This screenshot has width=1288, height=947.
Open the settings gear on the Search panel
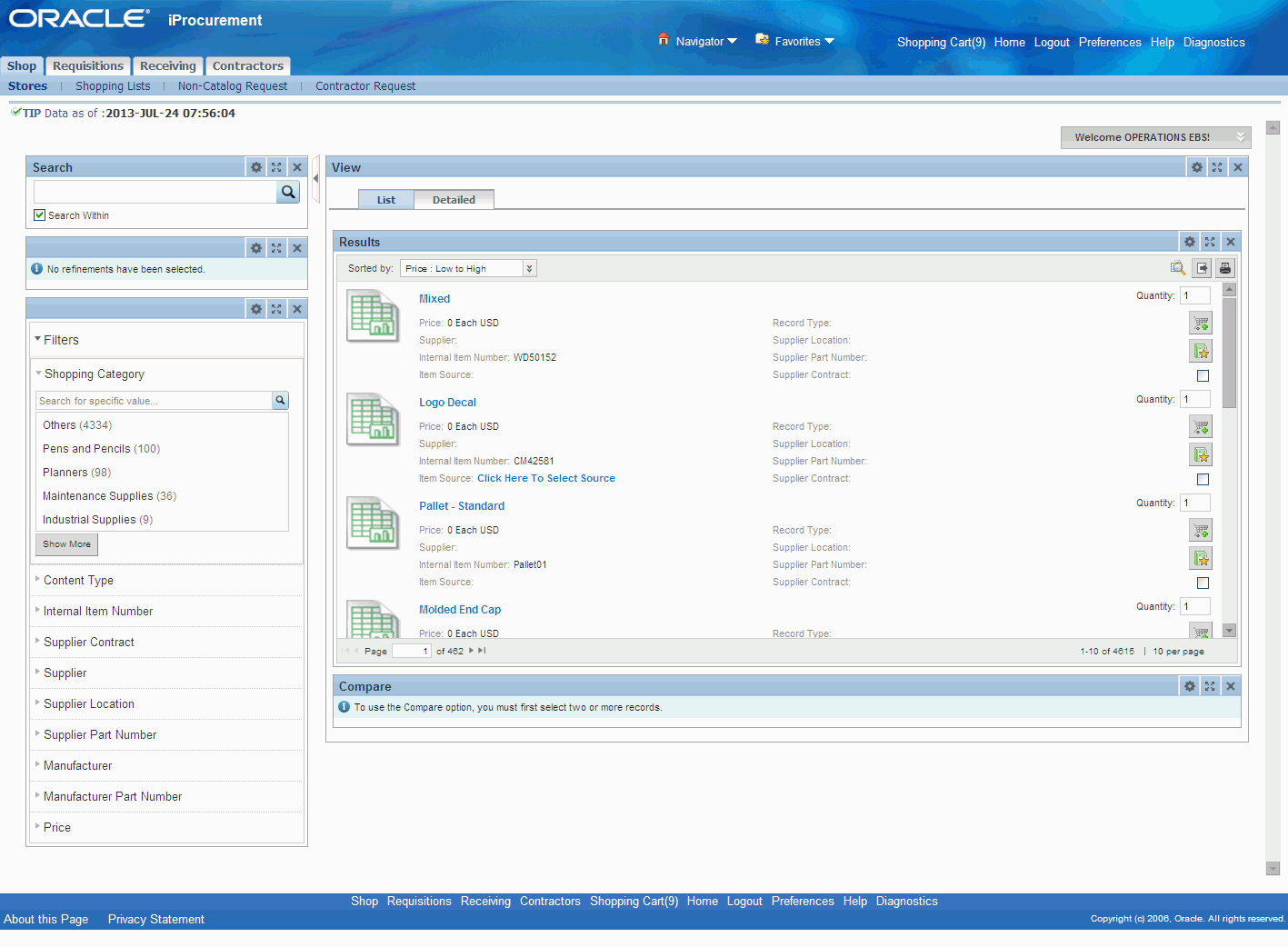pyautogui.click(x=255, y=167)
